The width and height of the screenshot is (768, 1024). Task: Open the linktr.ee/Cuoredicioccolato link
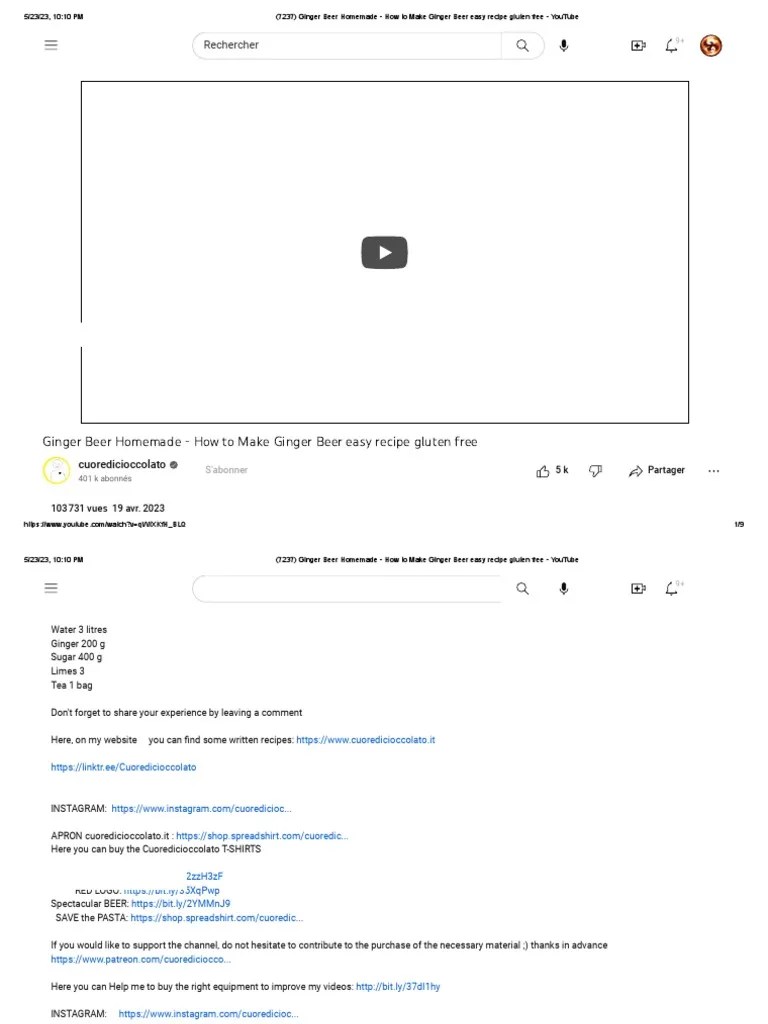[123, 767]
